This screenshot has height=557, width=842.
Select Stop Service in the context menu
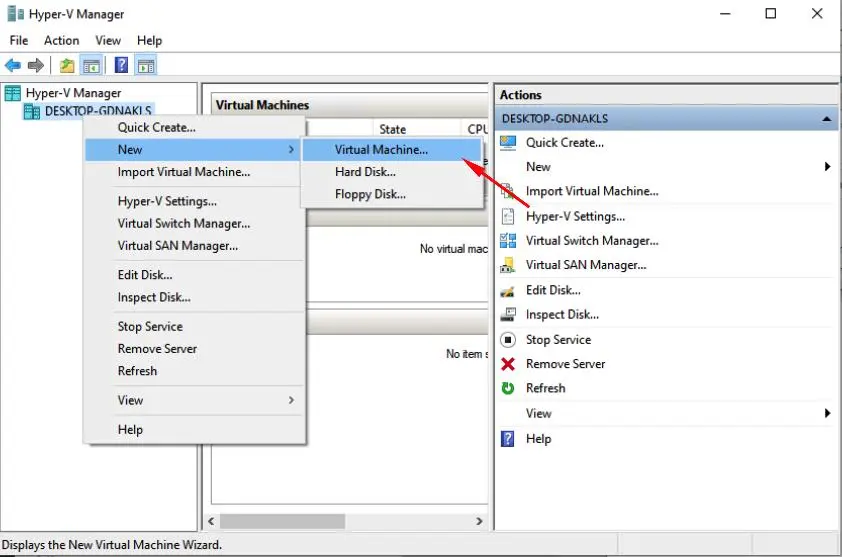(194, 327)
